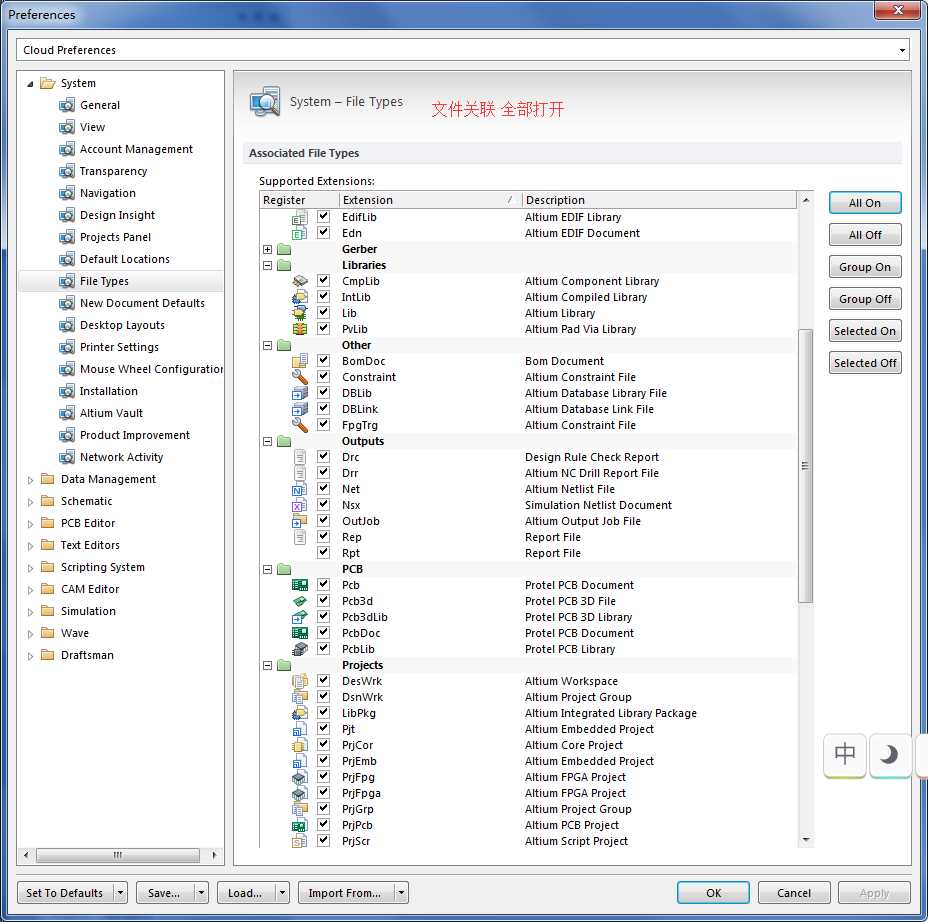
Task: Open the Account Management page
Action: 136,149
